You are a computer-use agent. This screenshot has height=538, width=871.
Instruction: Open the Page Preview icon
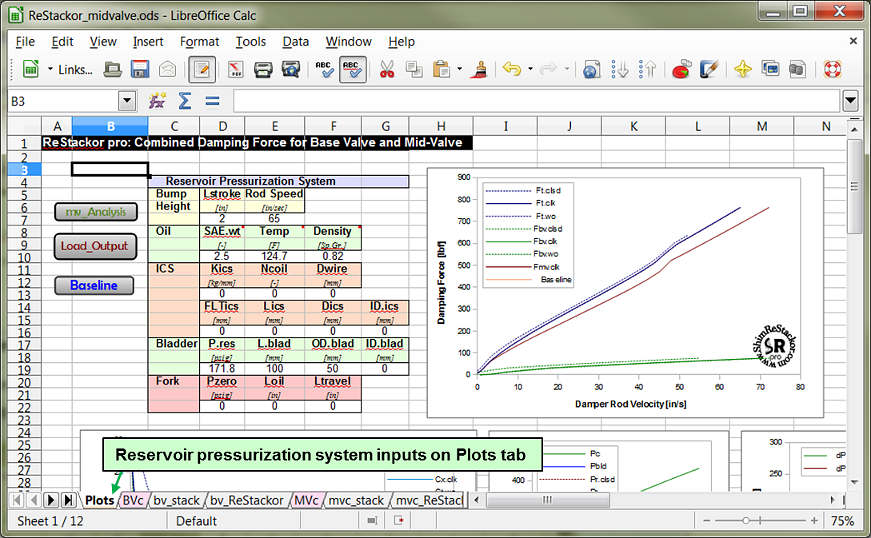pos(291,69)
